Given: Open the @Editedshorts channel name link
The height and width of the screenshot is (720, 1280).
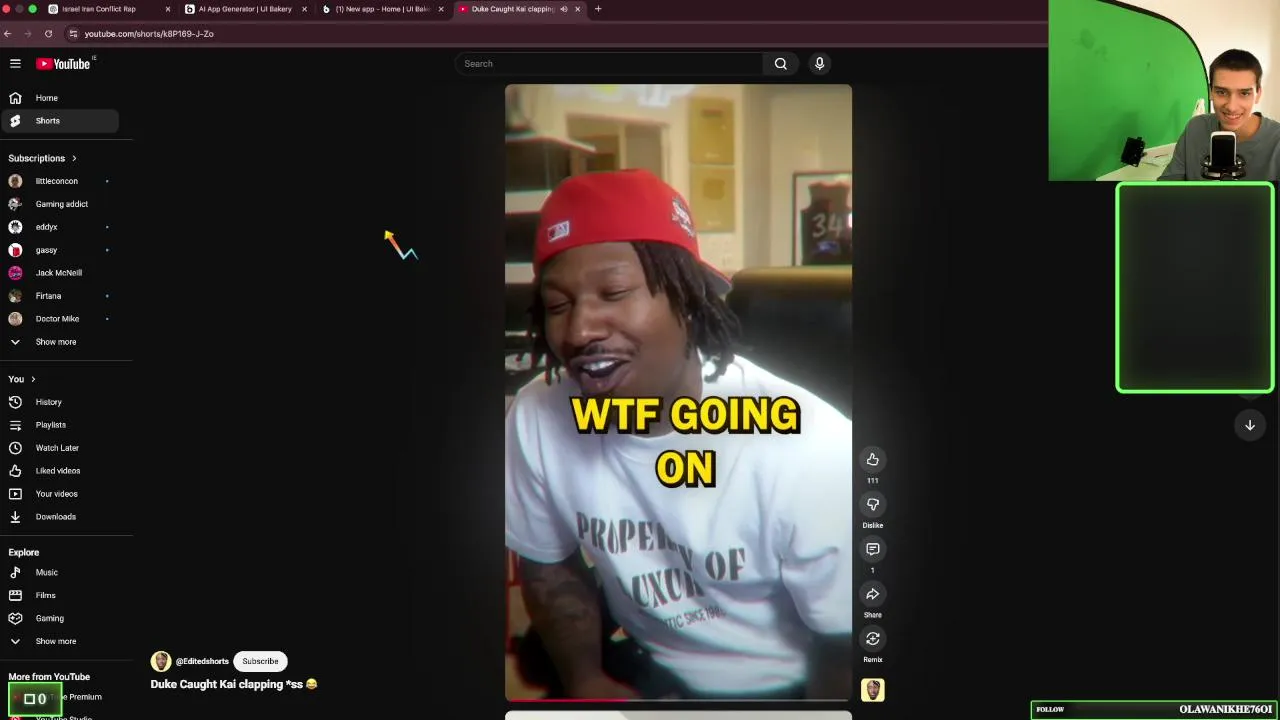Looking at the screenshot, I should [x=202, y=661].
